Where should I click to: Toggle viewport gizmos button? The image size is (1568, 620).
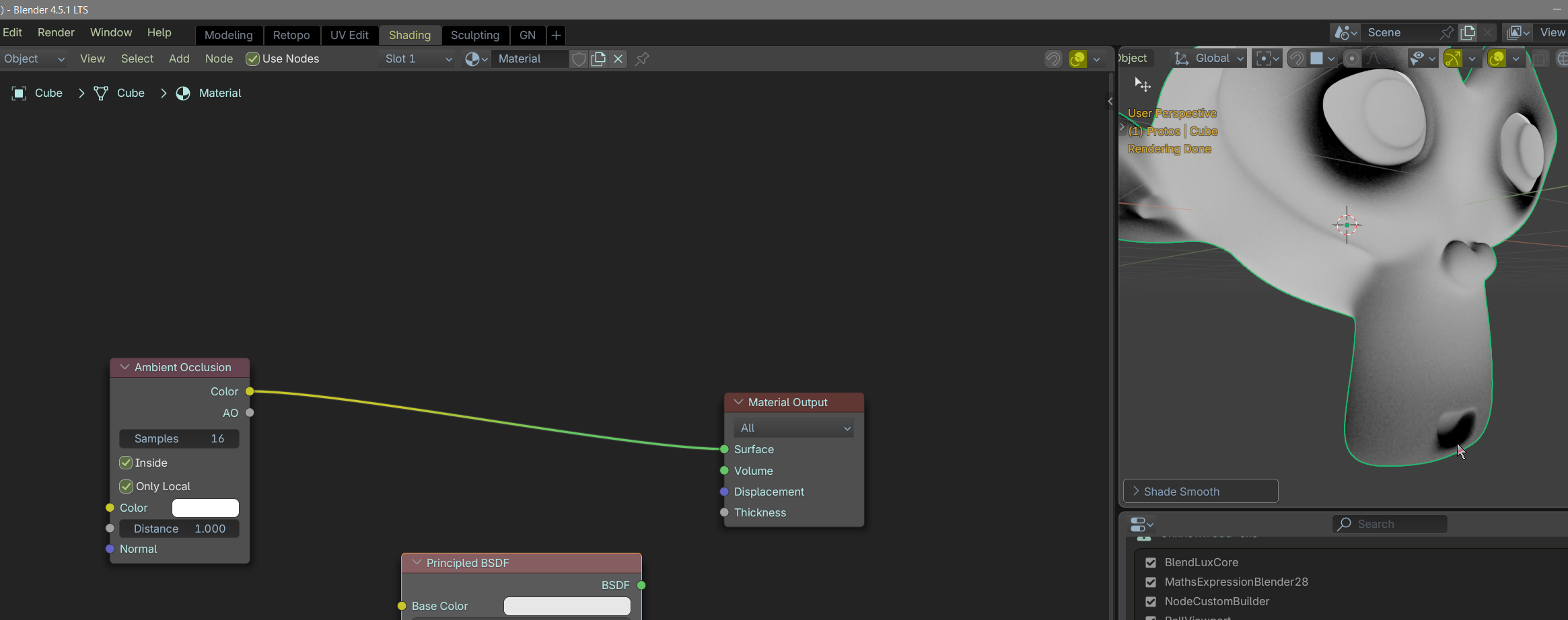pyautogui.click(x=1453, y=59)
